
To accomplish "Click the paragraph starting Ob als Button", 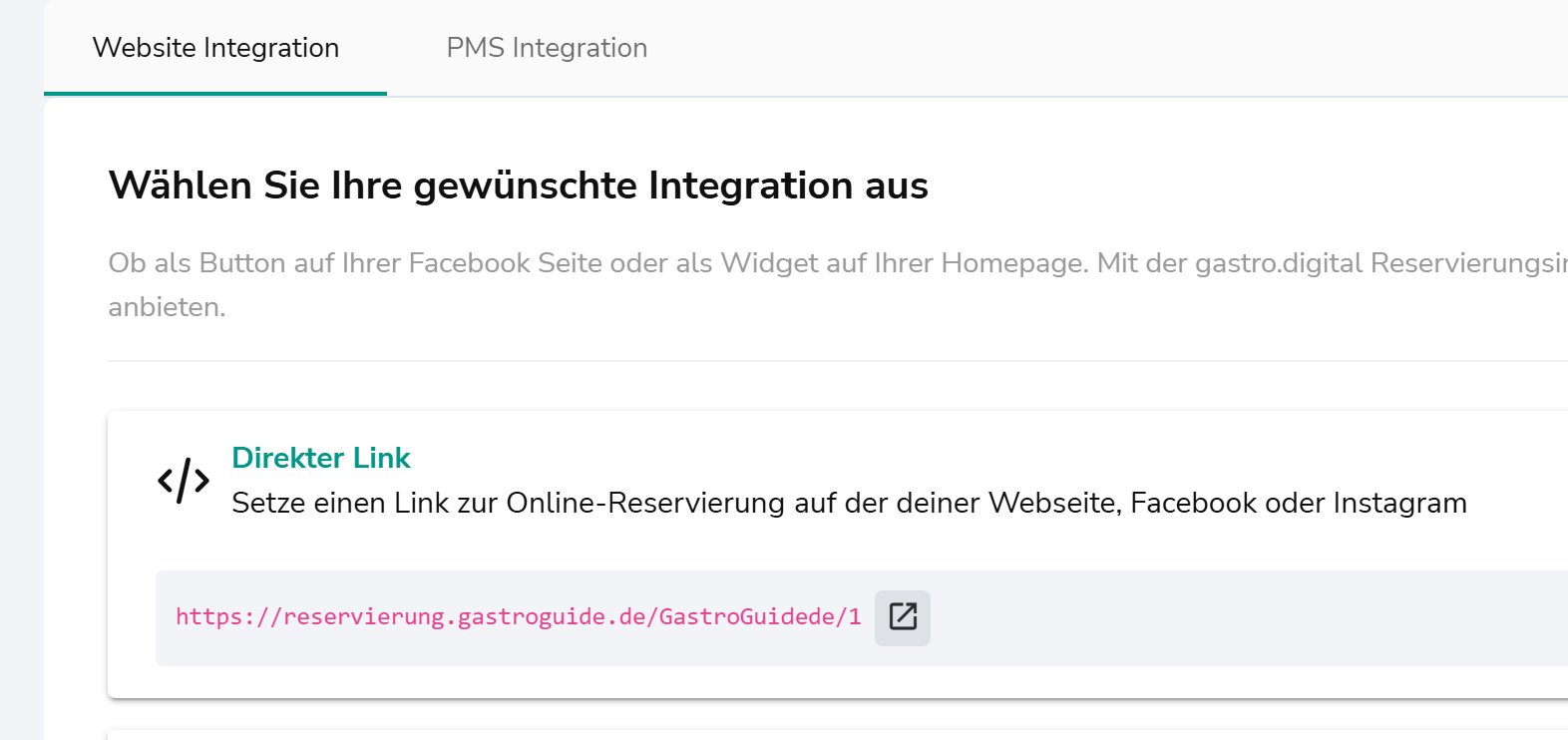I will [838, 284].
